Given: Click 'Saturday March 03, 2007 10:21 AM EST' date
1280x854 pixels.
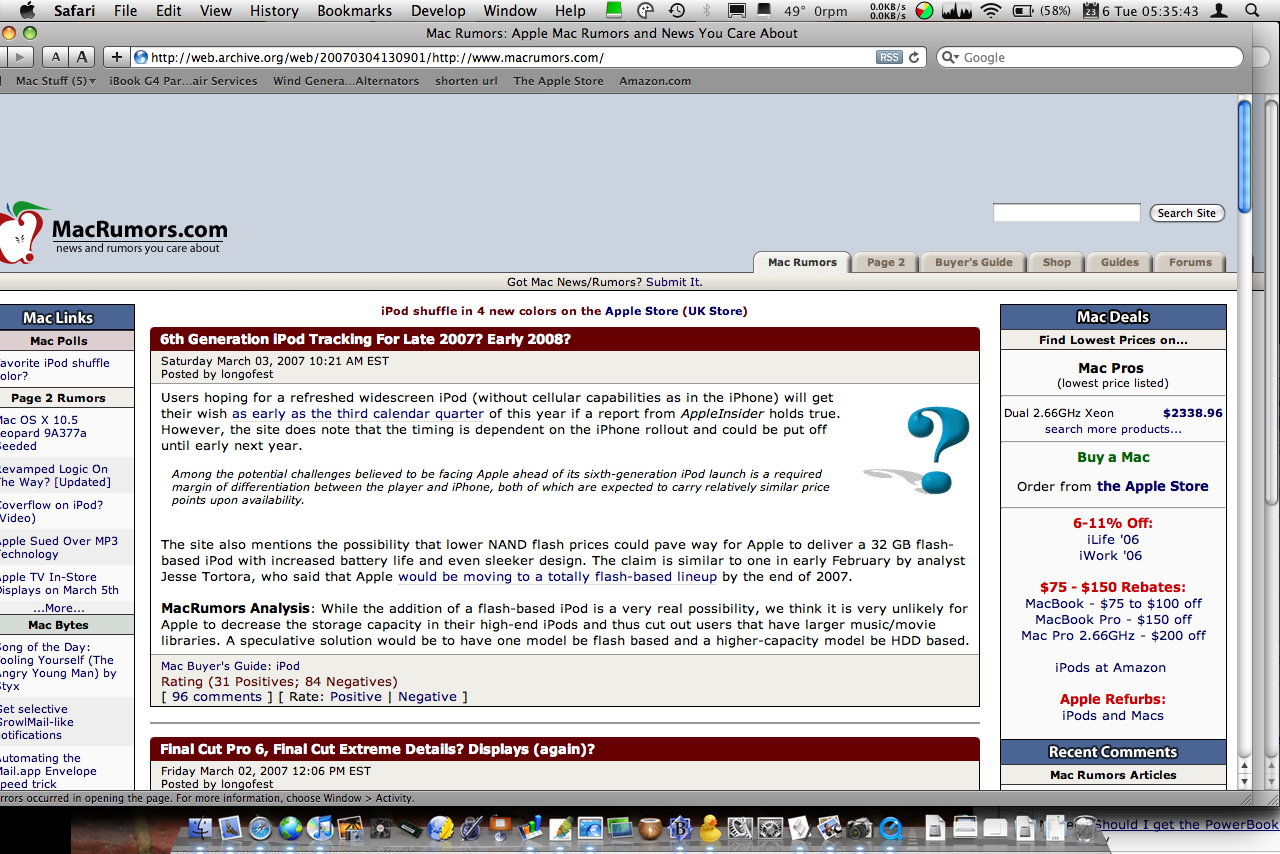Looking at the screenshot, I should [x=275, y=361].
